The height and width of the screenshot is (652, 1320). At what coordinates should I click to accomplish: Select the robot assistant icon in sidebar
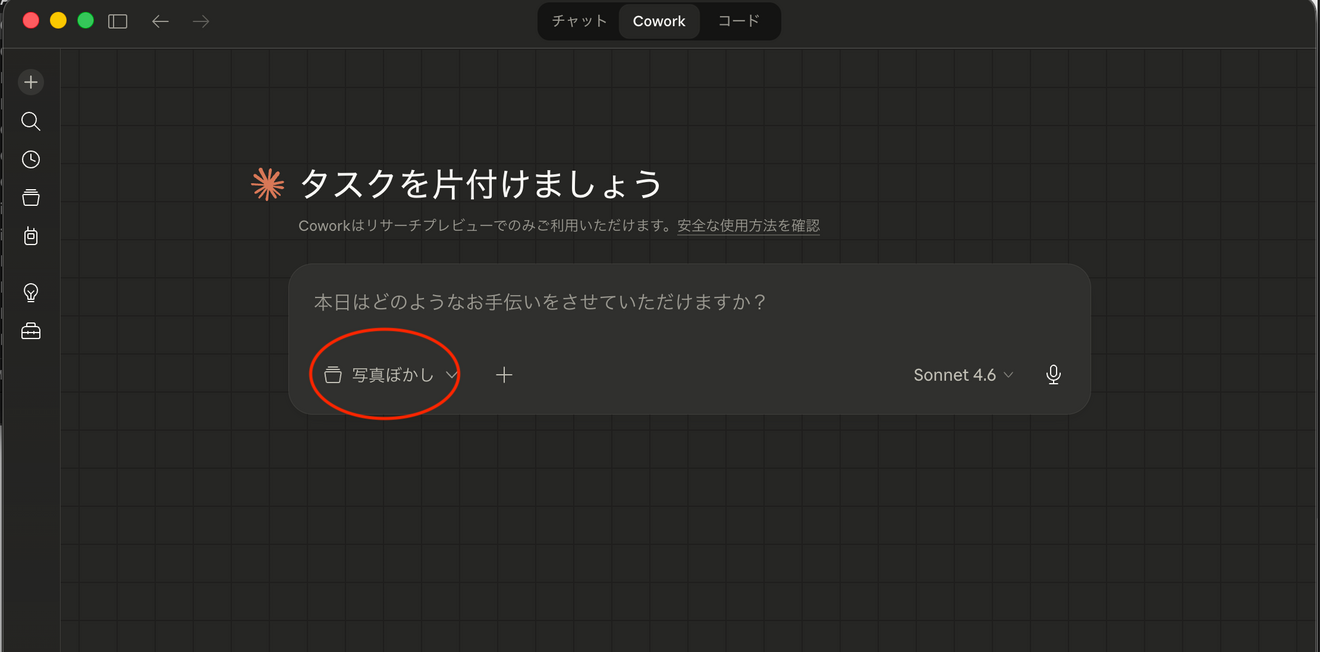[30, 236]
